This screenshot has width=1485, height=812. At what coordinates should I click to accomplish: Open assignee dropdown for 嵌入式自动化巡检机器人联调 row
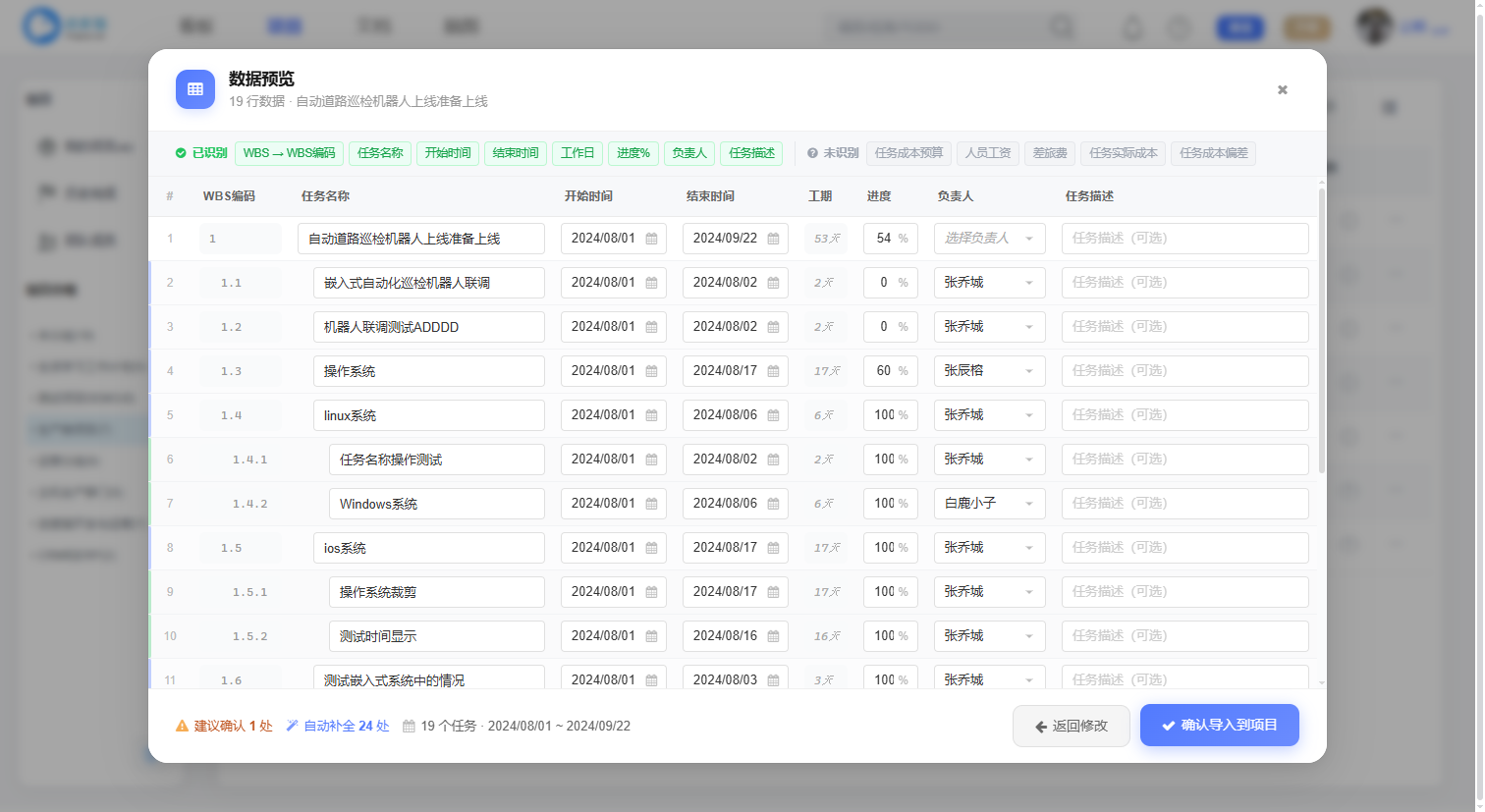point(989,283)
